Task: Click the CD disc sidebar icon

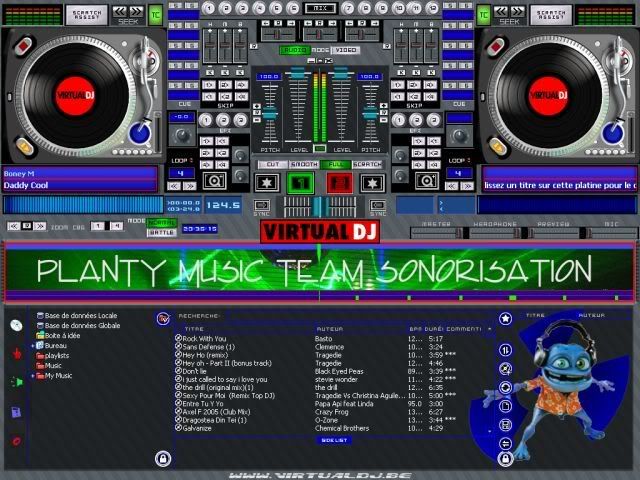Action: [16, 325]
